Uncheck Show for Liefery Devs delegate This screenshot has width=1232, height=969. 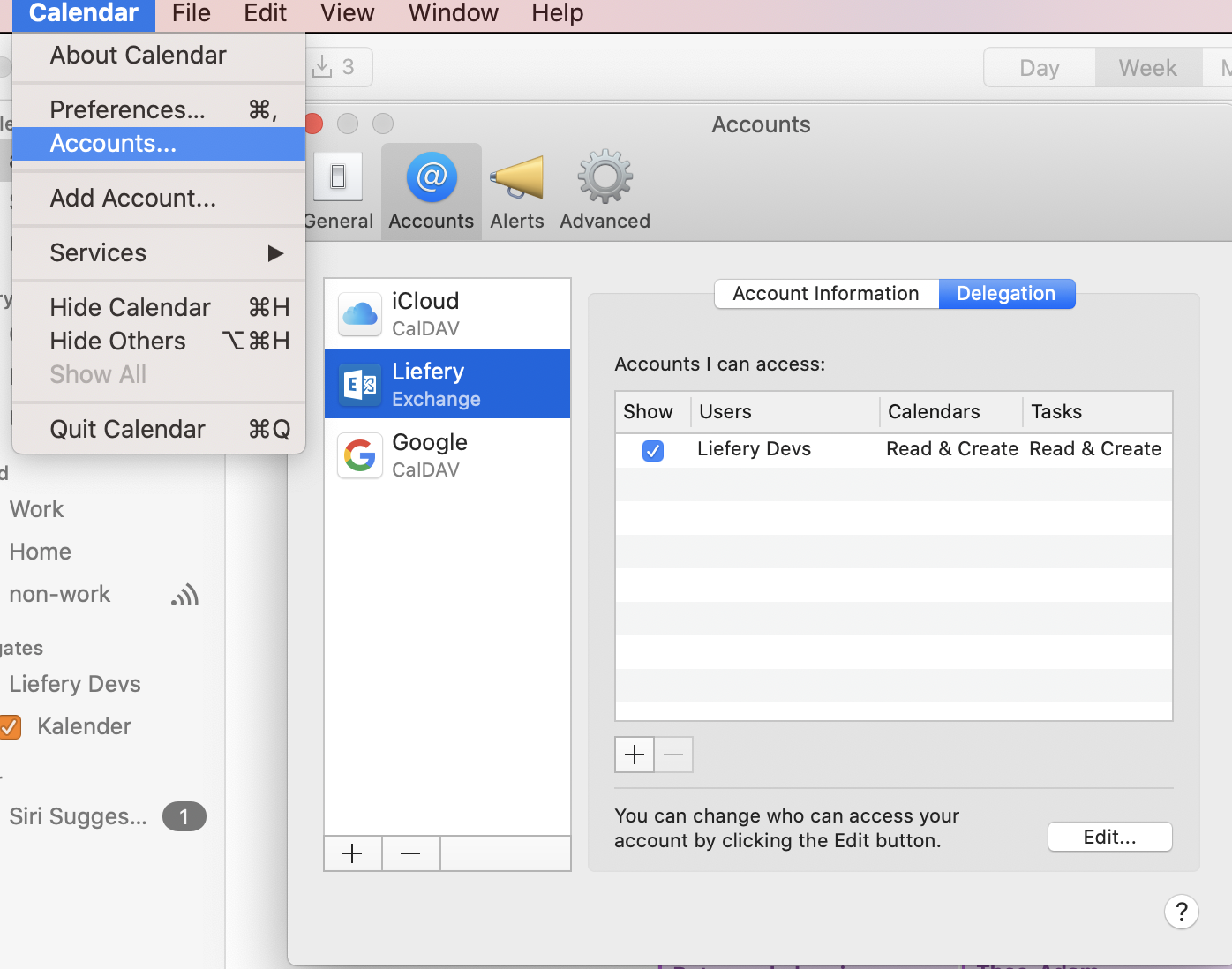[653, 451]
